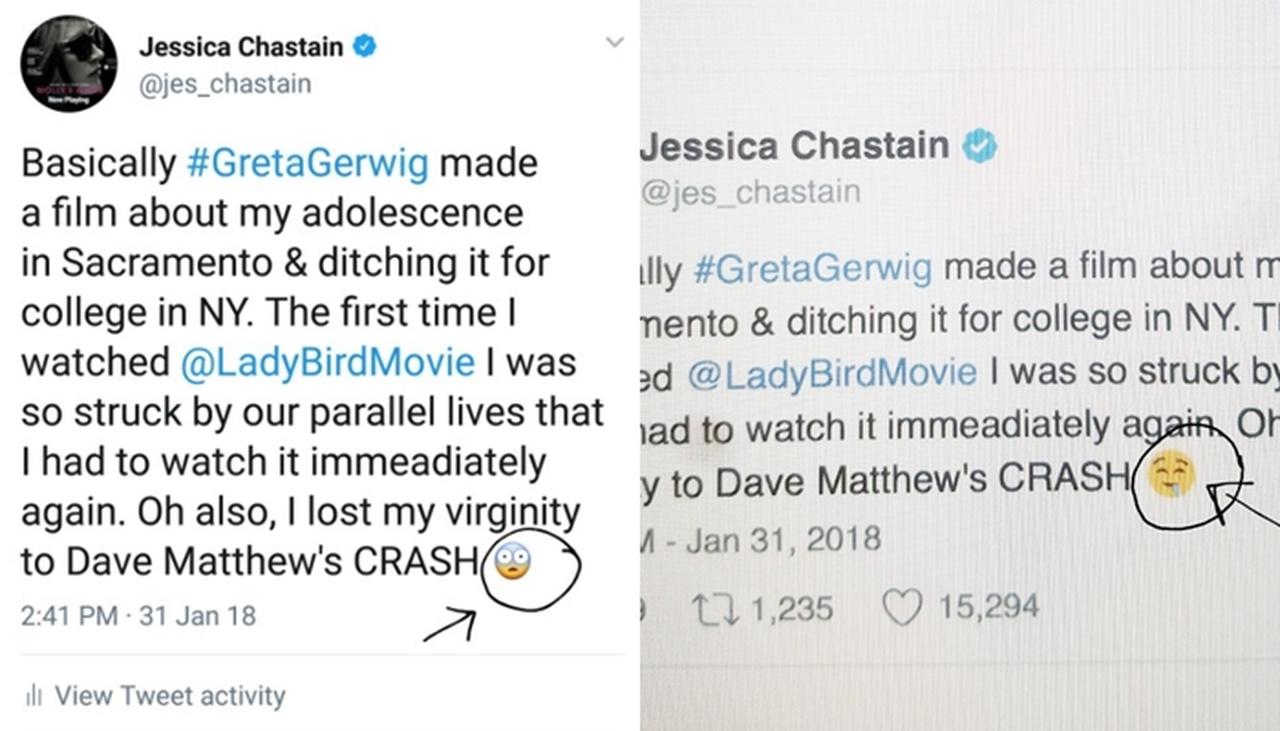Click verified badge in tweet with 15,294 likes
Image resolution: width=1280 pixels, height=731 pixels.
tap(979, 147)
